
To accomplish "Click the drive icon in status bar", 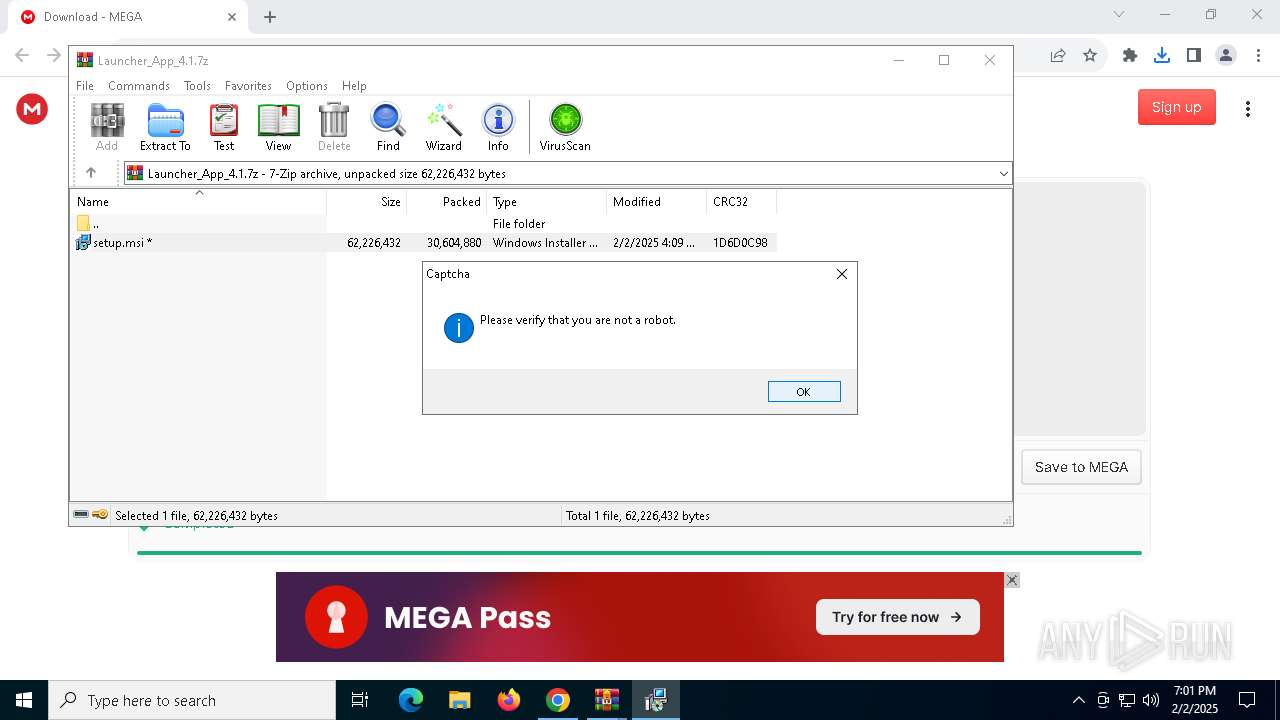I will [81, 515].
